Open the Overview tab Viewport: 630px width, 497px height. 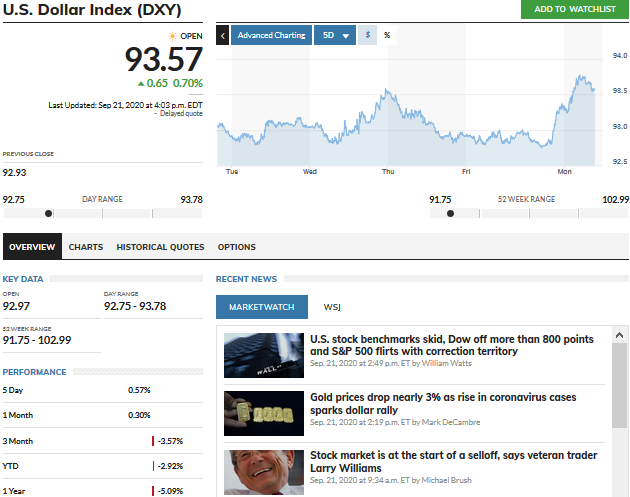pos(32,247)
